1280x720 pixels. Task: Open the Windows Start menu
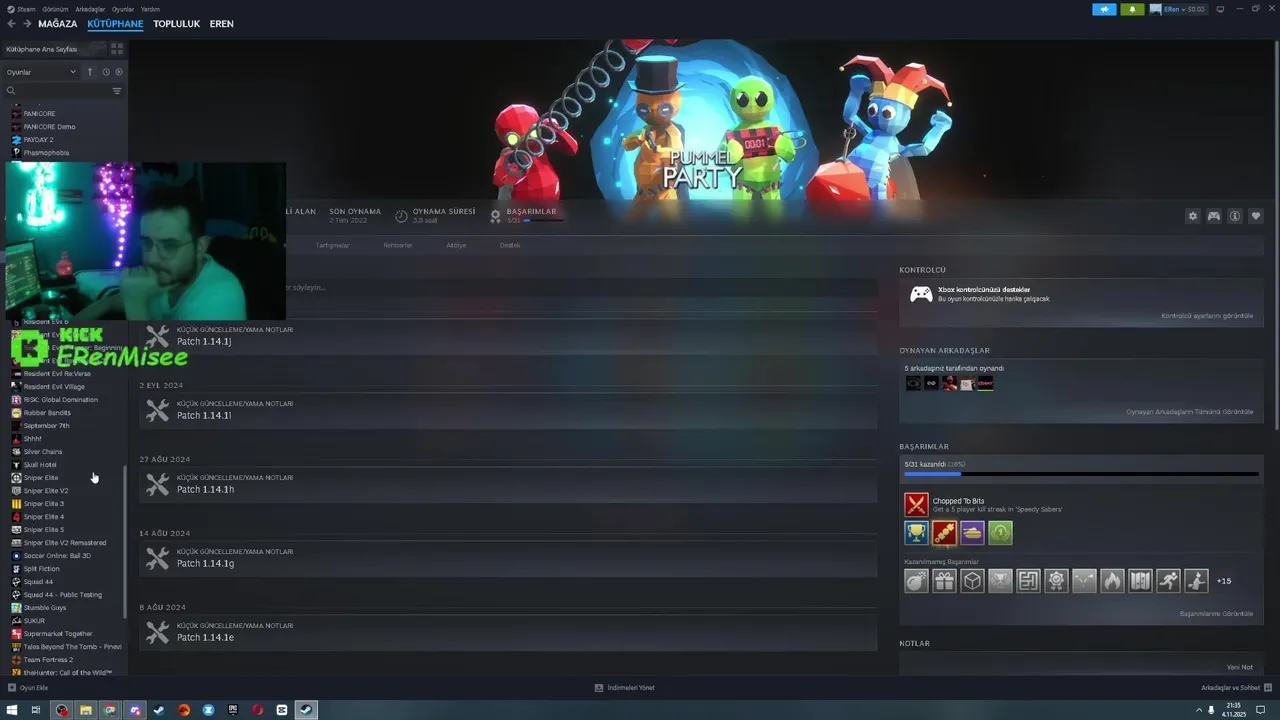(12, 710)
